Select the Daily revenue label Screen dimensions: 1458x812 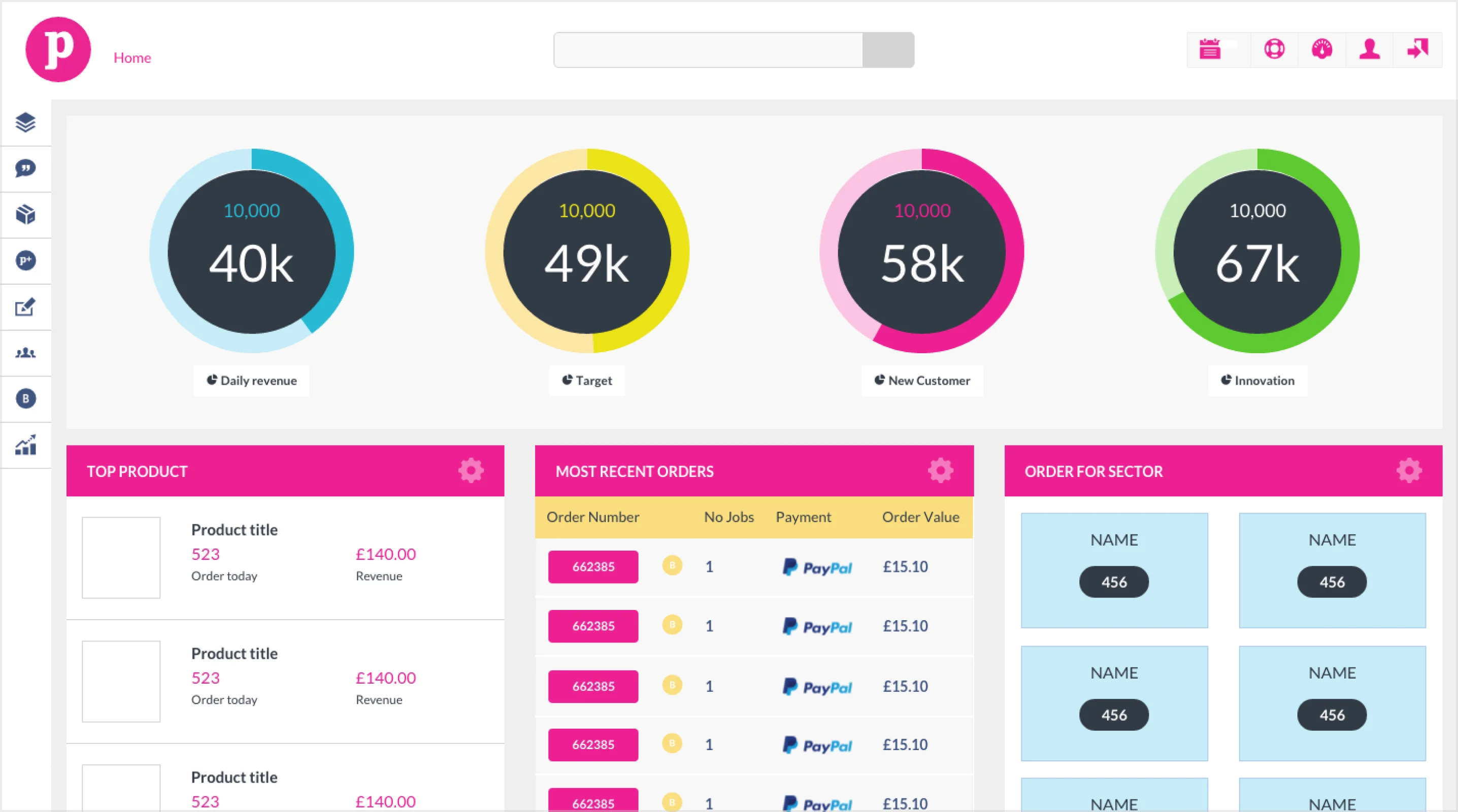pyautogui.click(x=251, y=380)
